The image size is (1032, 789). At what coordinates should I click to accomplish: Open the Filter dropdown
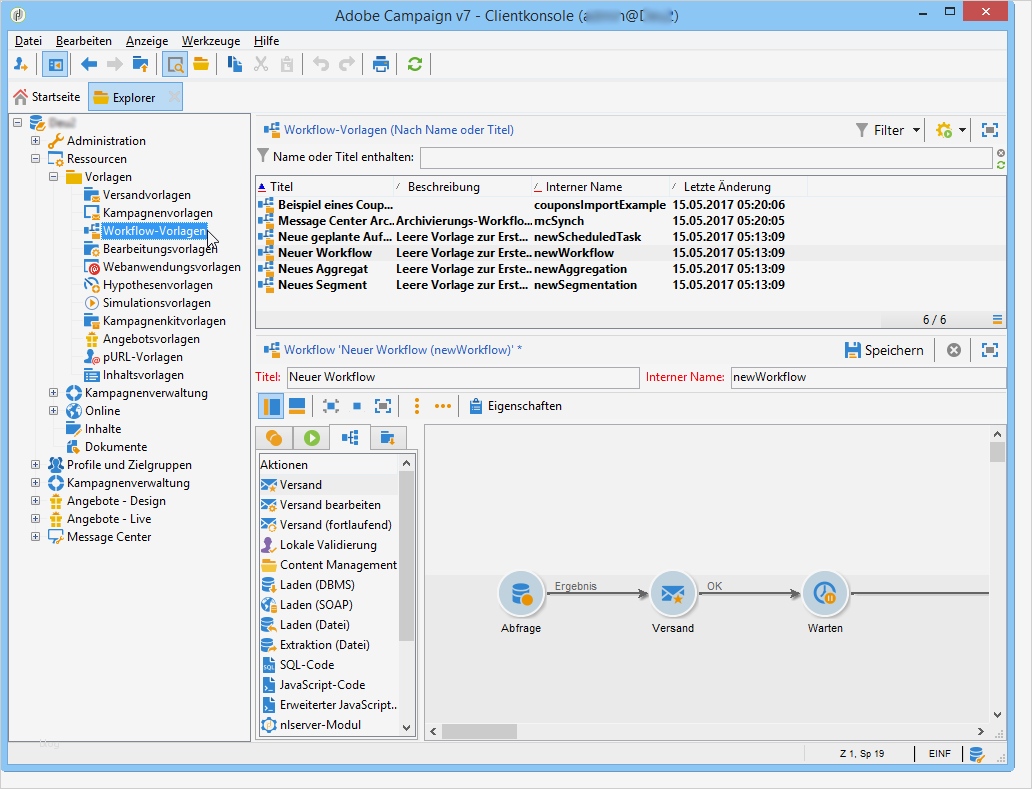tap(888, 130)
